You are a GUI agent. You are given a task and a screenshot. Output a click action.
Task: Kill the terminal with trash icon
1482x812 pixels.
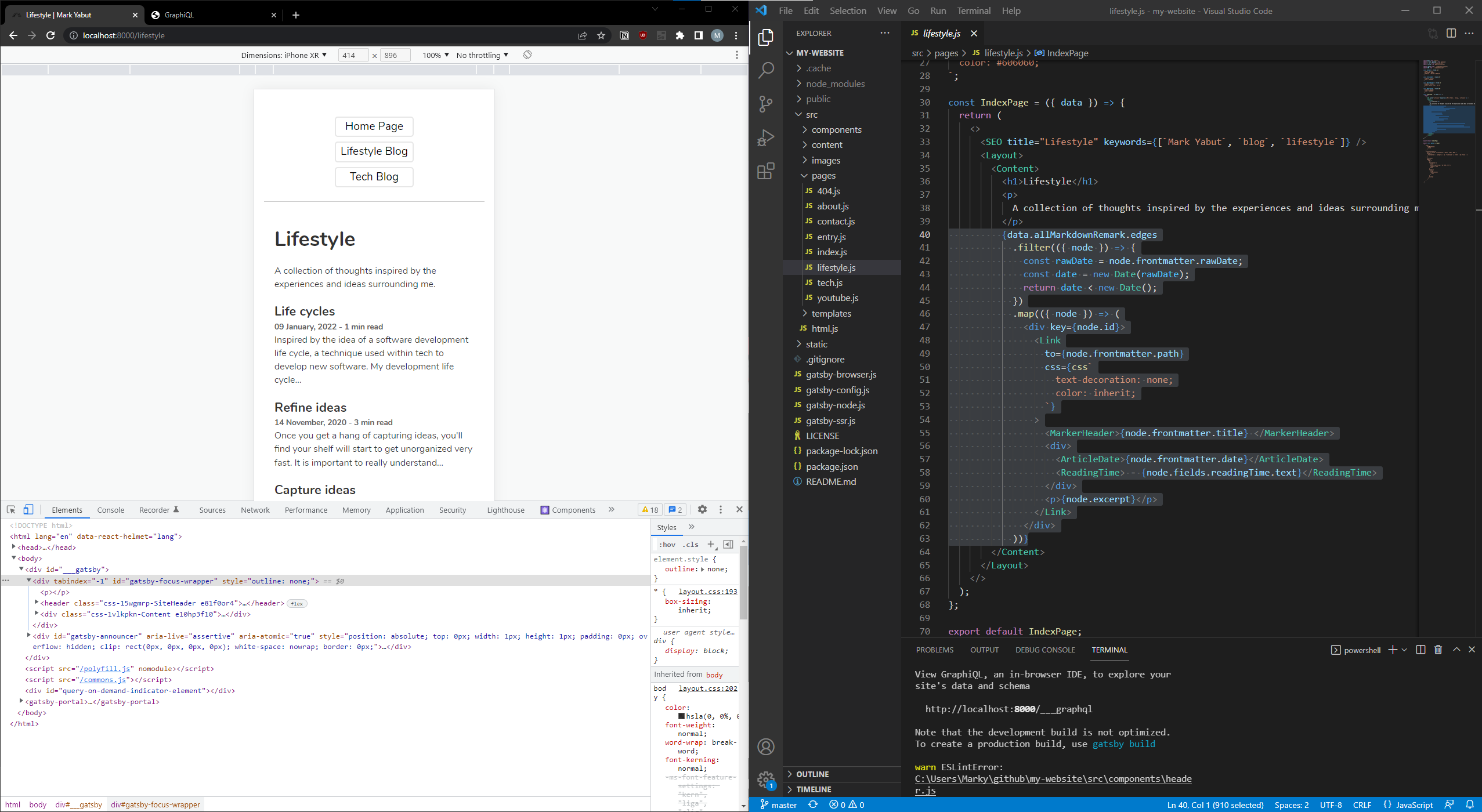click(1438, 650)
